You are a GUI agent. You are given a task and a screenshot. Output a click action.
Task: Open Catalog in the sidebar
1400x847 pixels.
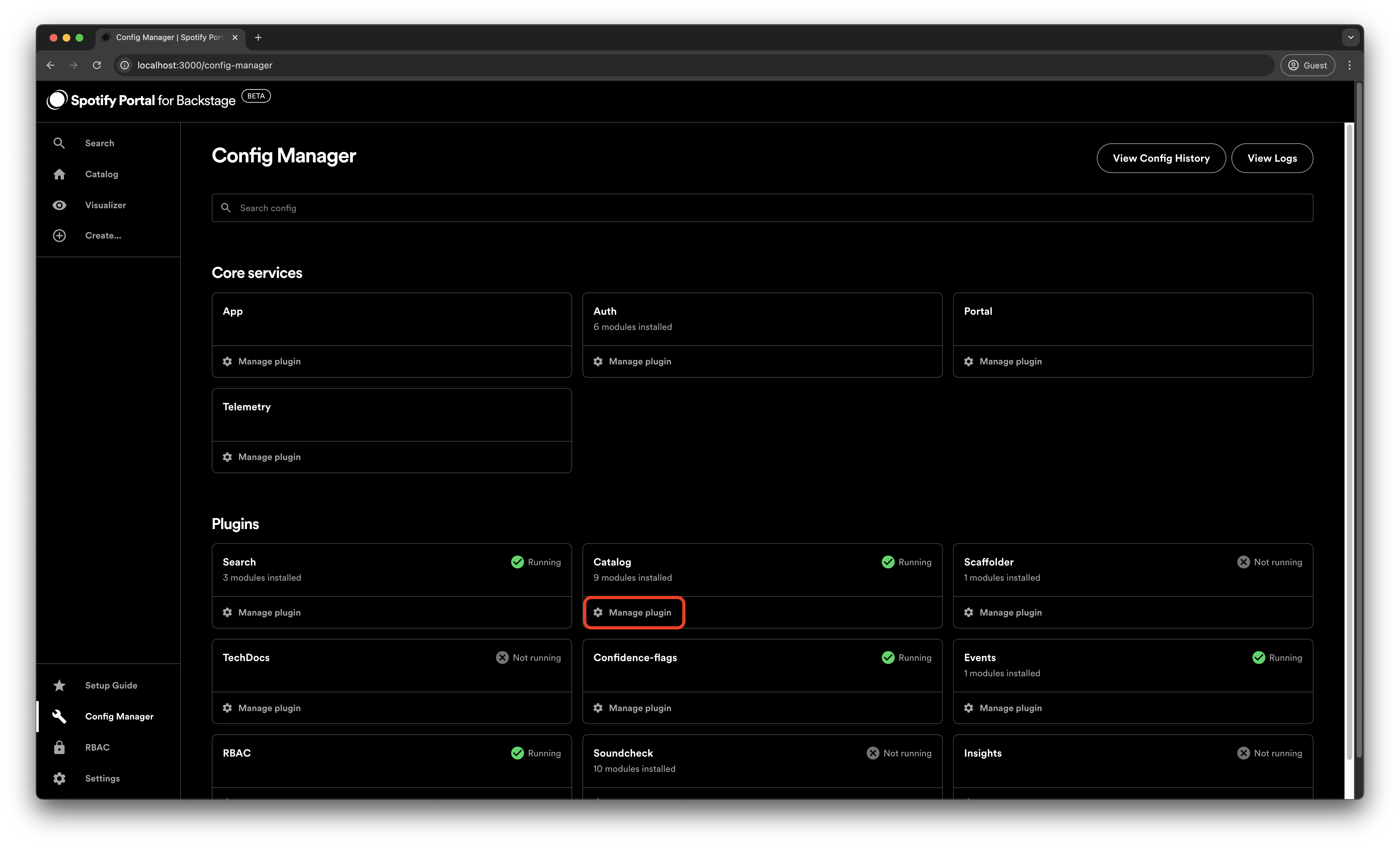tap(102, 174)
